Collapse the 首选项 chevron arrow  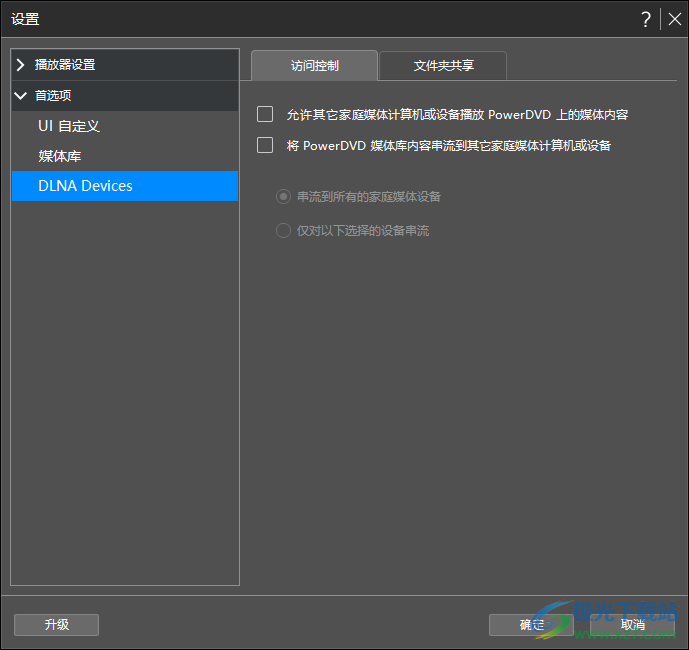pos(20,95)
